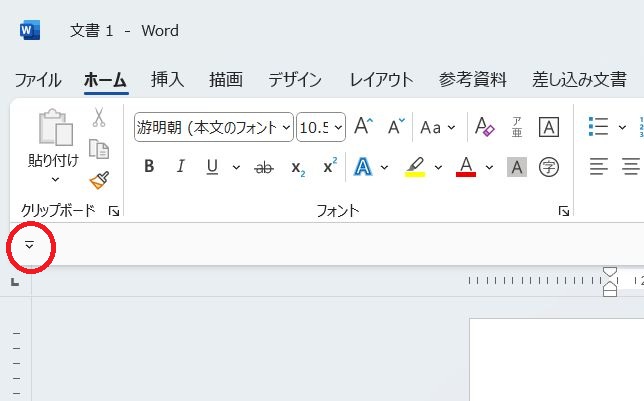Image resolution: width=644 pixels, height=401 pixels.
Task: Clear all formatting with eraser A icon
Action: [484, 126]
